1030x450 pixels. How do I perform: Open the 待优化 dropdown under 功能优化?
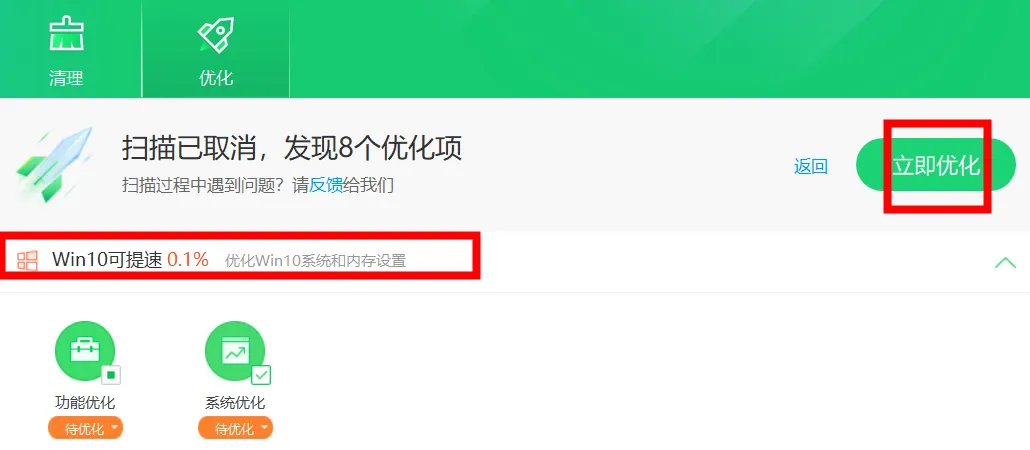coord(85,429)
